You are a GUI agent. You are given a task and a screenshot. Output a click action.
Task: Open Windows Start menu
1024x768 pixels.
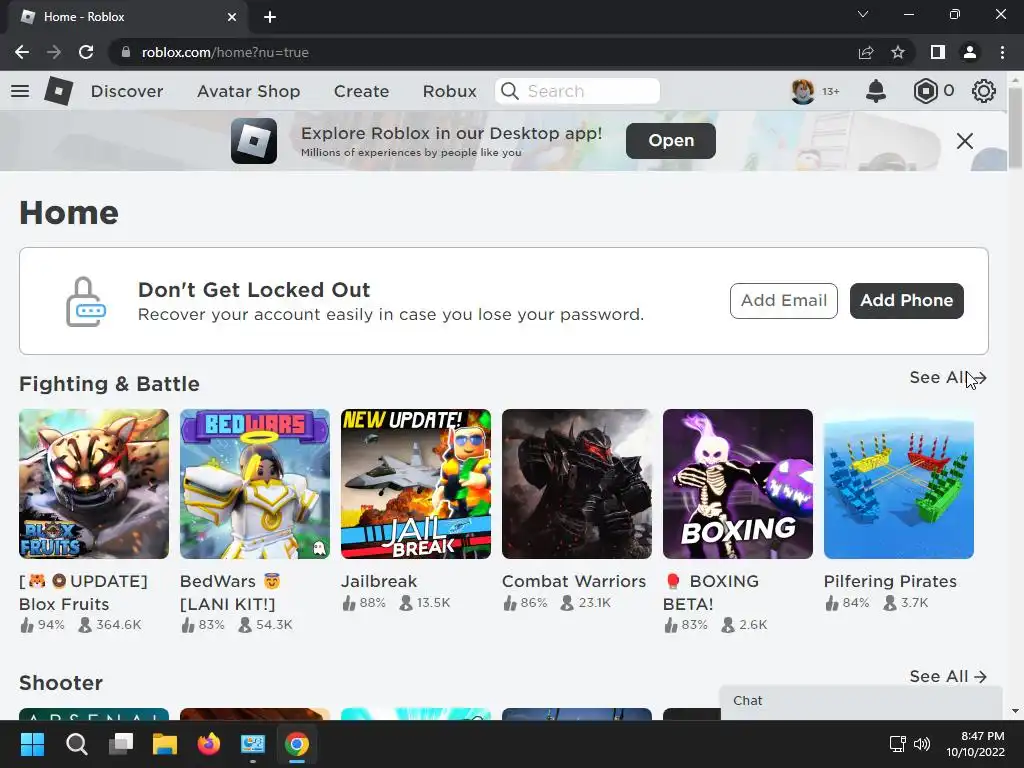(x=32, y=744)
